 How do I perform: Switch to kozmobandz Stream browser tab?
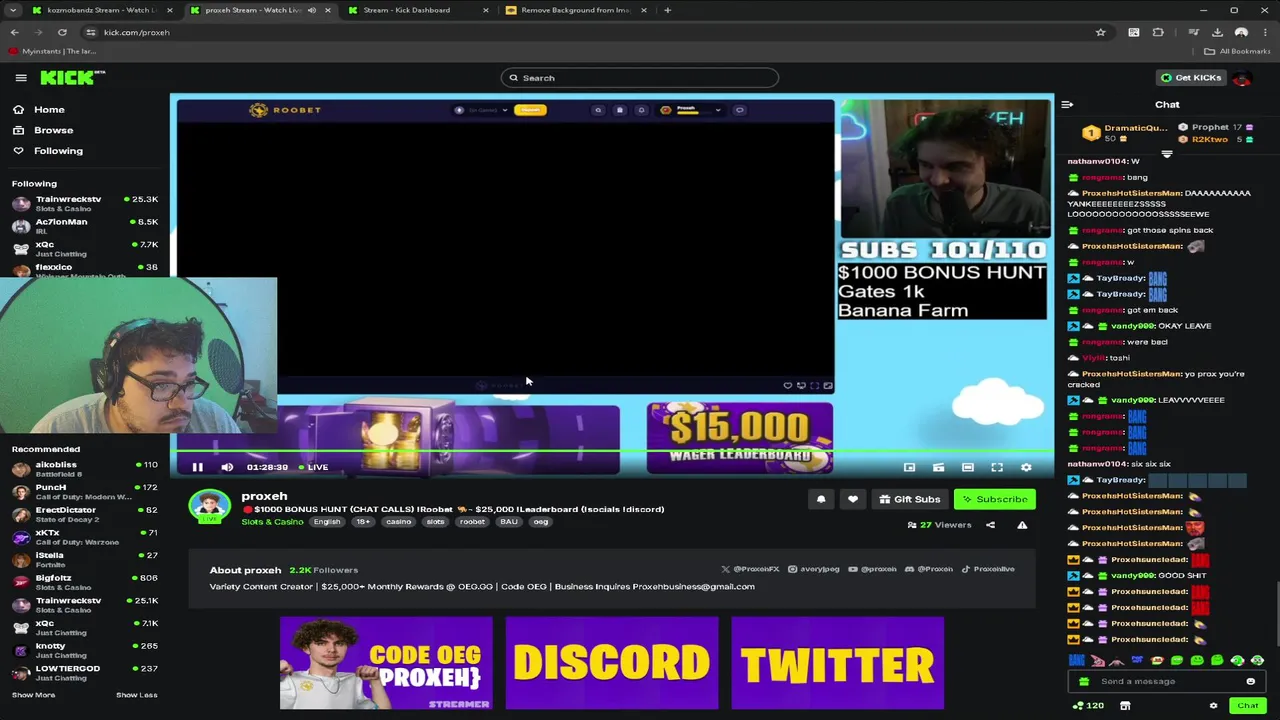(100, 10)
